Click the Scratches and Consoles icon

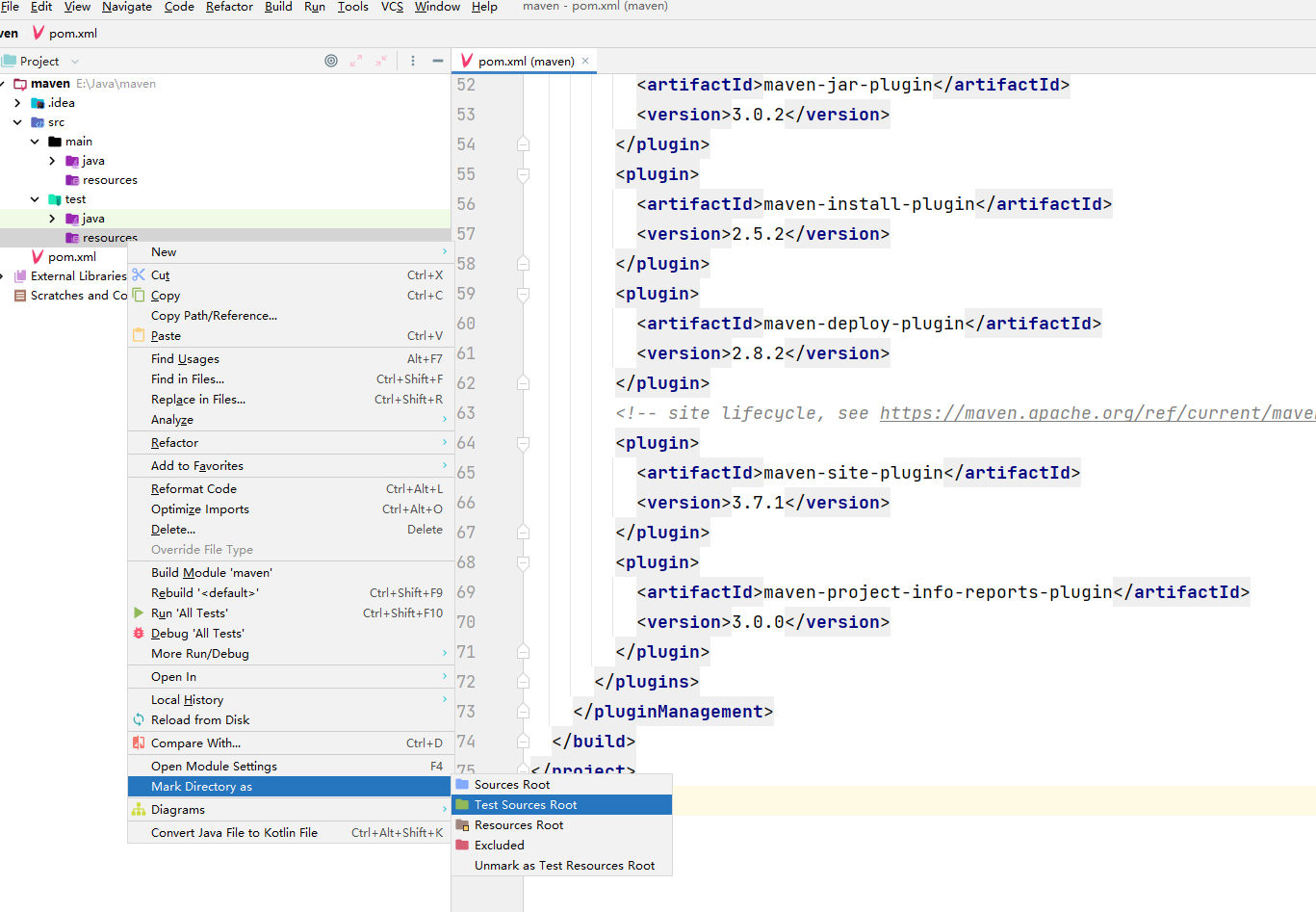[20, 296]
